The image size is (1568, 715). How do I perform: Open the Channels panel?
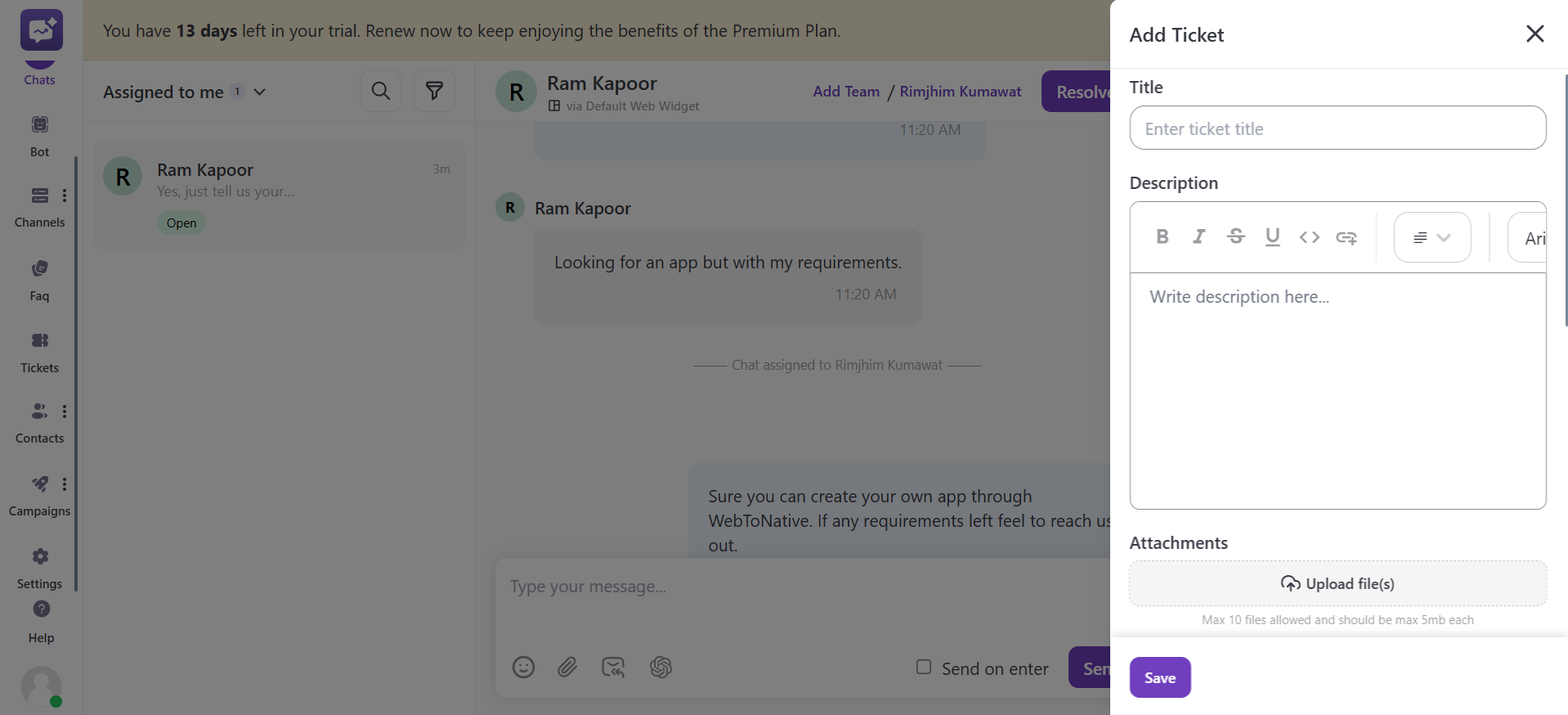tap(39, 204)
